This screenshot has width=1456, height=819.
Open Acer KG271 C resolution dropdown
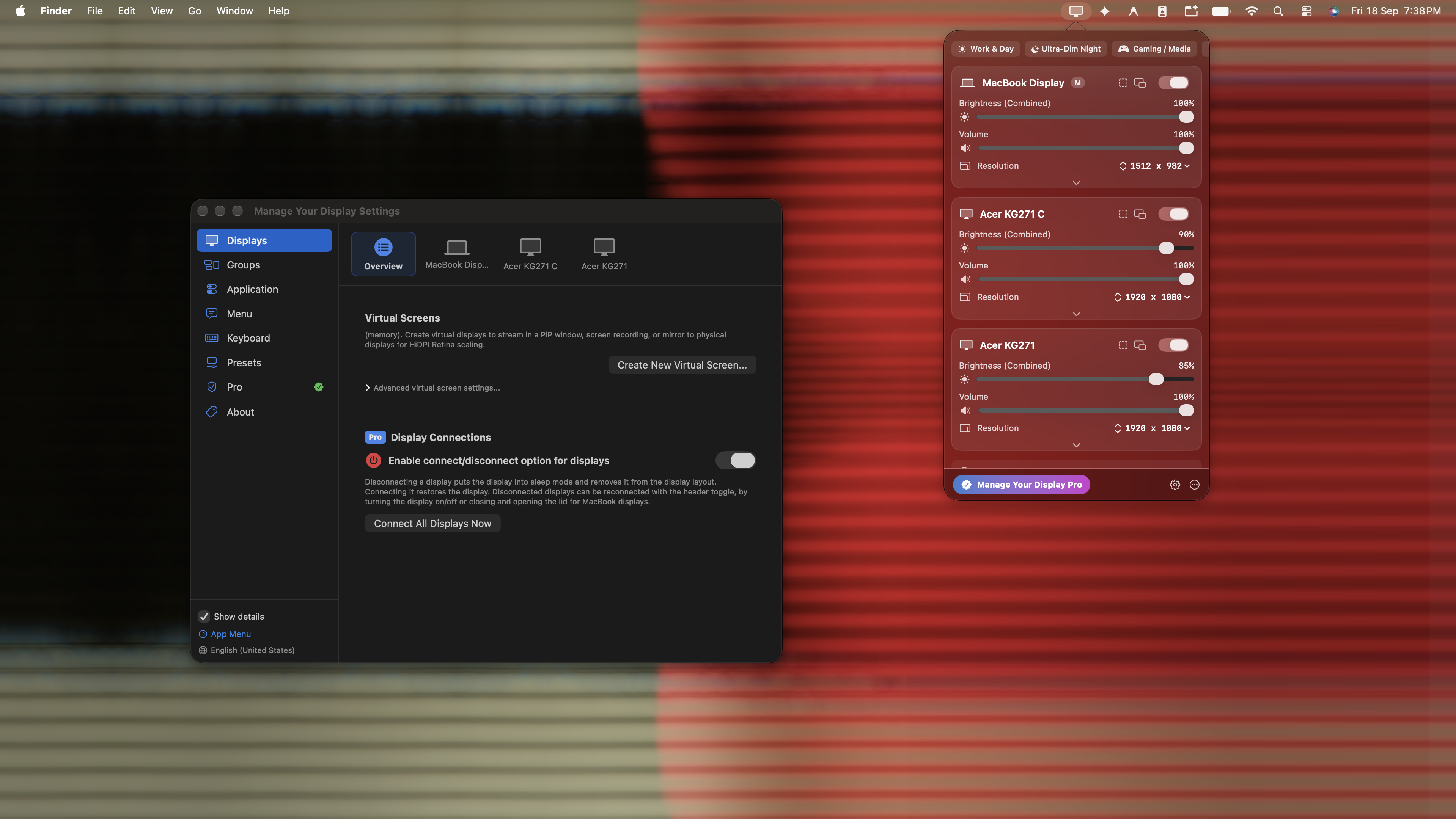click(1151, 297)
